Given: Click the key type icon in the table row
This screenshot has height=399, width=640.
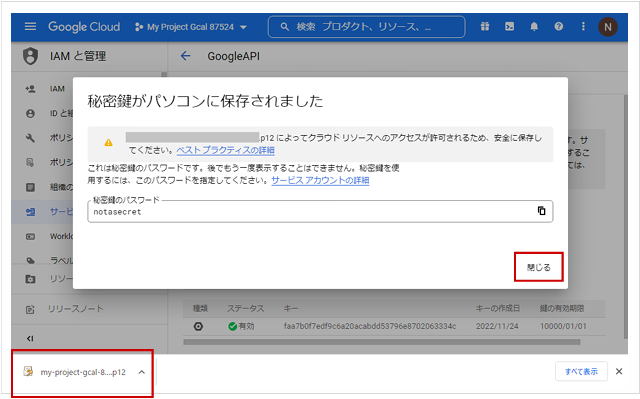Looking at the screenshot, I should pos(198,326).
